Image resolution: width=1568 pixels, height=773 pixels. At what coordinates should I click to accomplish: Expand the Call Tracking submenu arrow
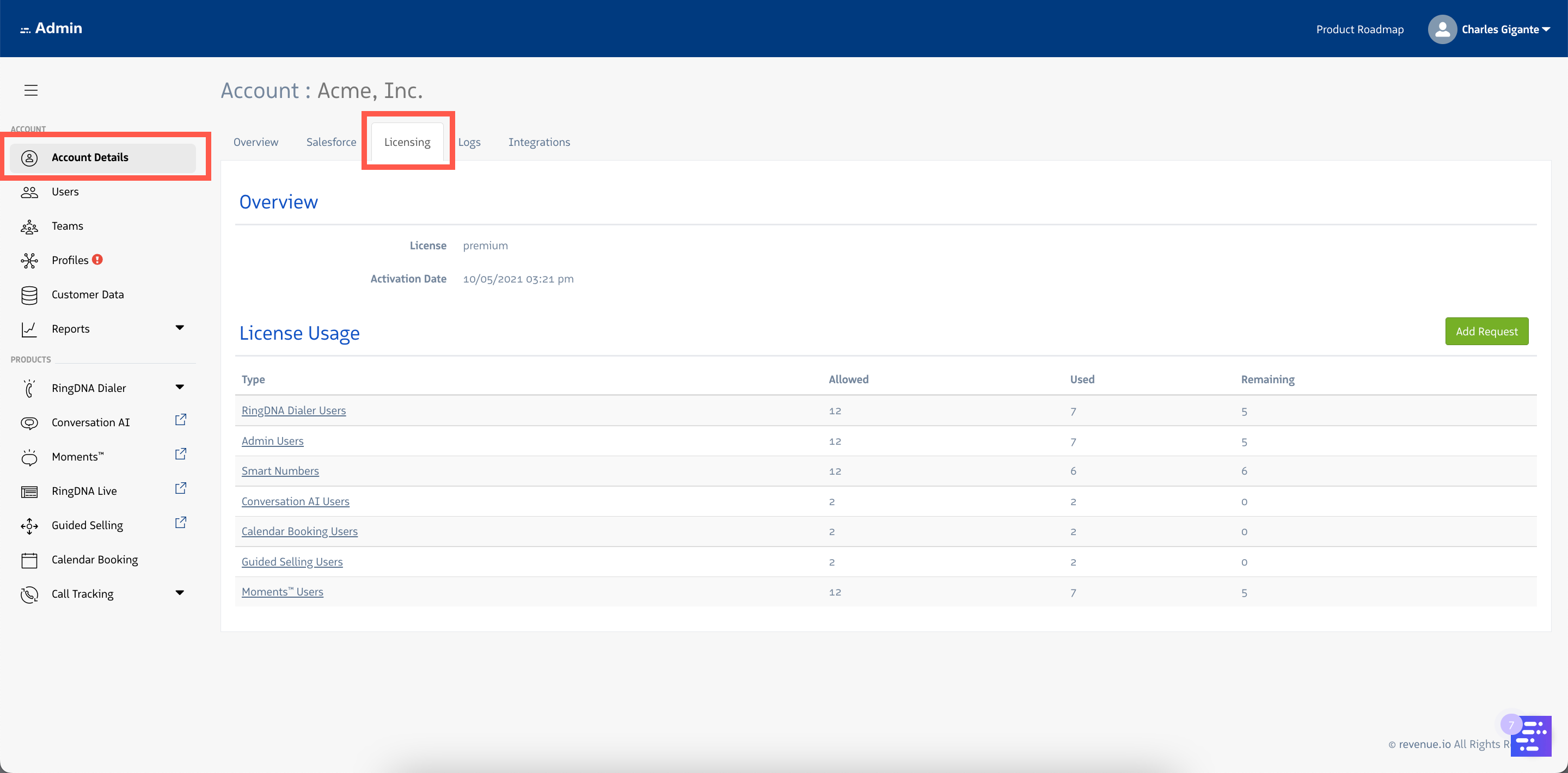click(180, 593)
